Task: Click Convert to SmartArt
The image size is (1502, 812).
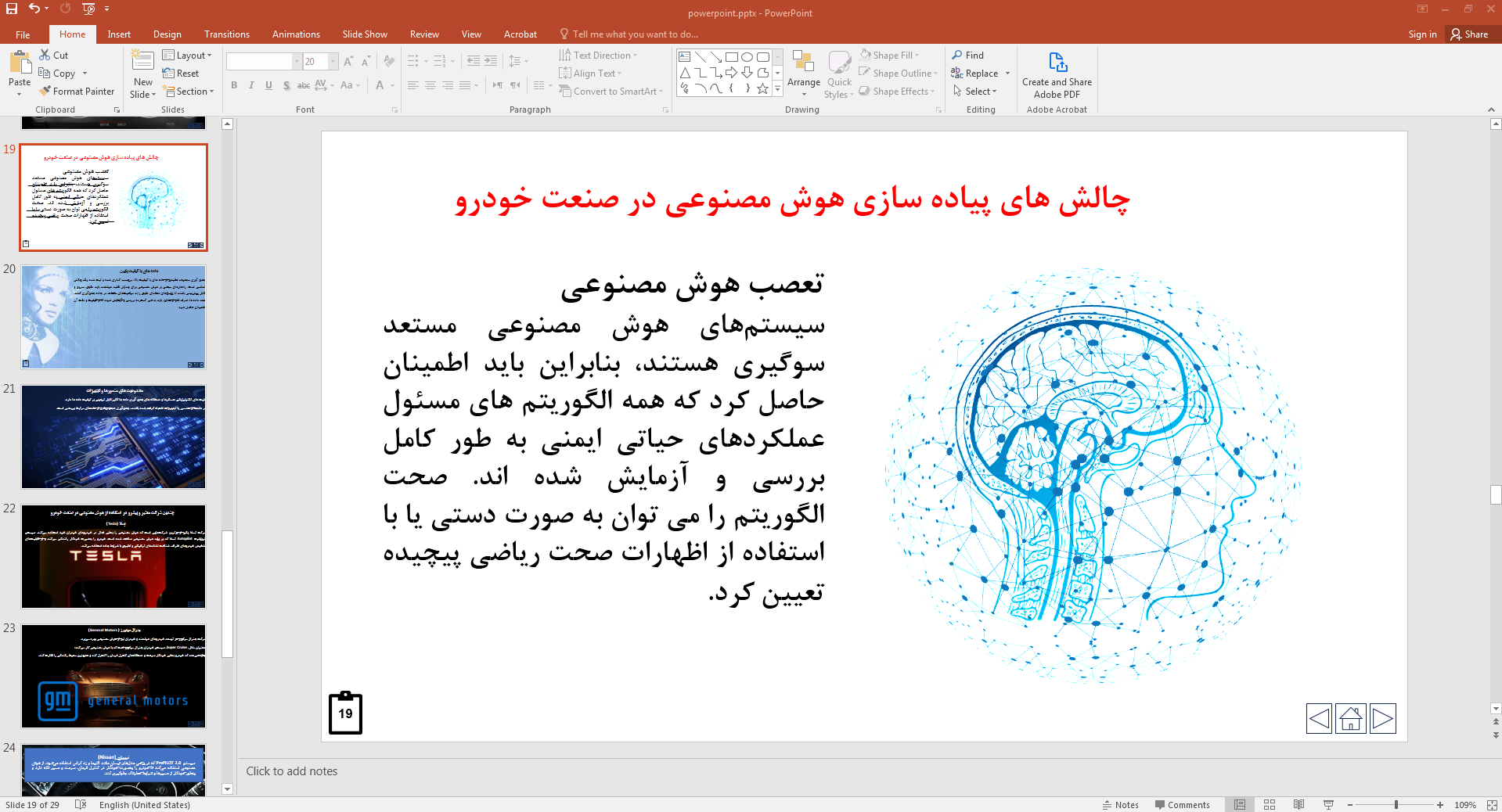Action: pos(611,92)
